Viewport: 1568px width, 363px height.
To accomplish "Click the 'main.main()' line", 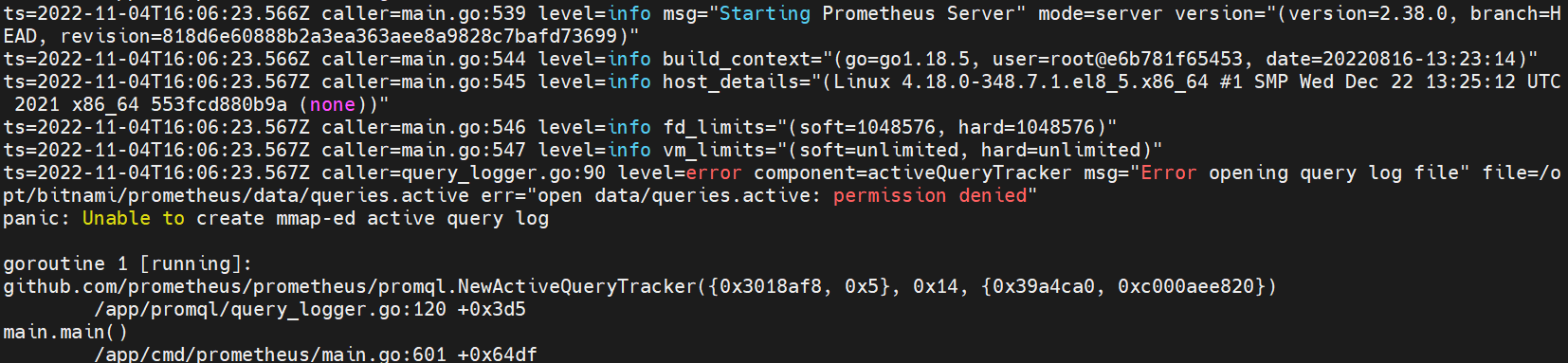I will click(65, 332).
